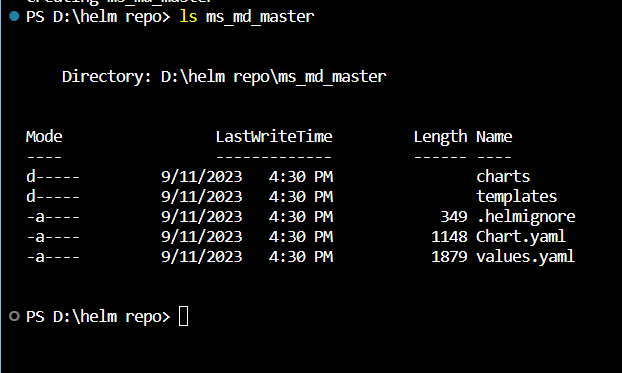Screen dimensions: 622x373
Task: Click the Mode column header
Action: coord(44,137)
